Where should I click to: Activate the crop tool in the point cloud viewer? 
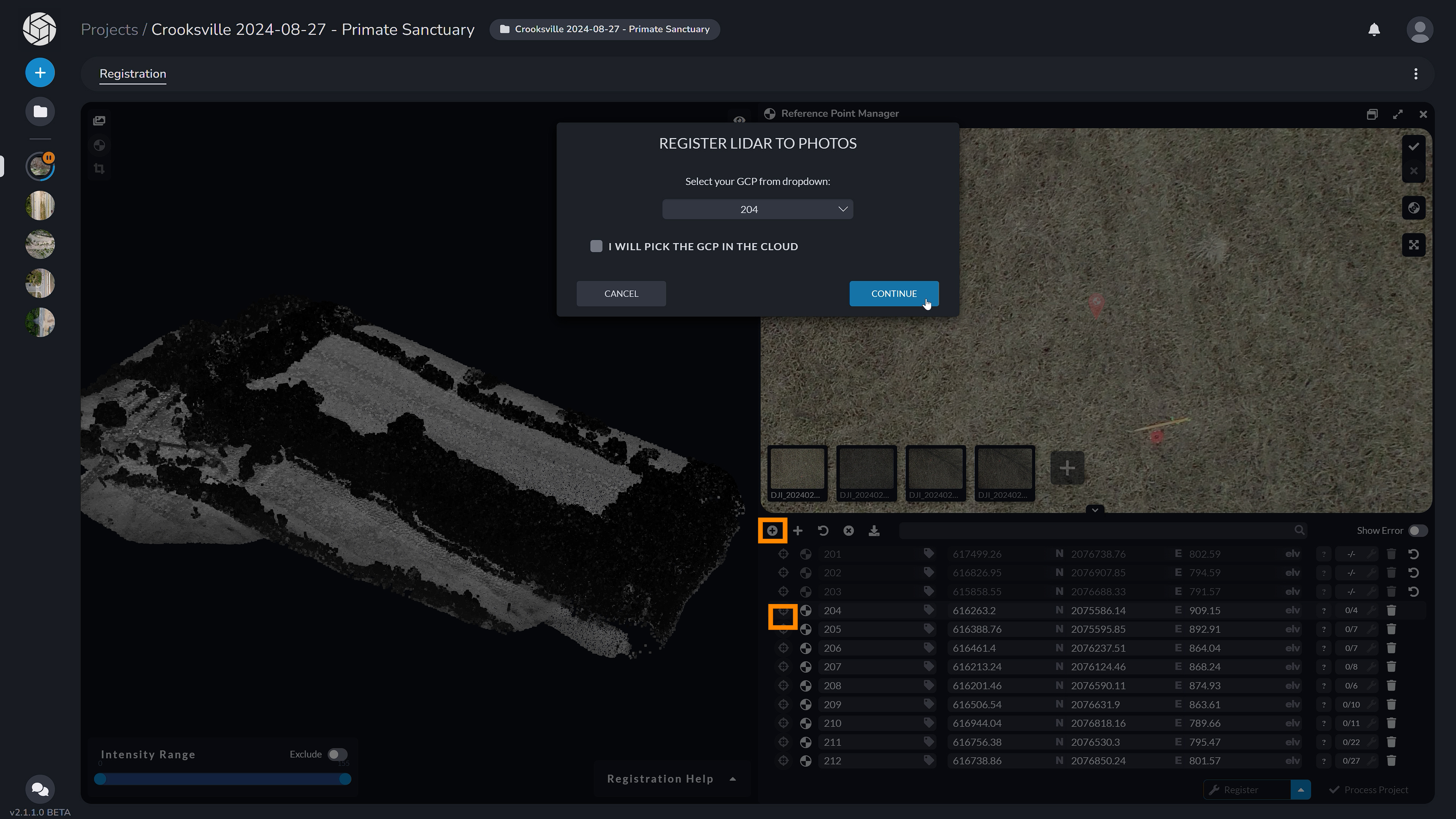click(x=99, y=168)
